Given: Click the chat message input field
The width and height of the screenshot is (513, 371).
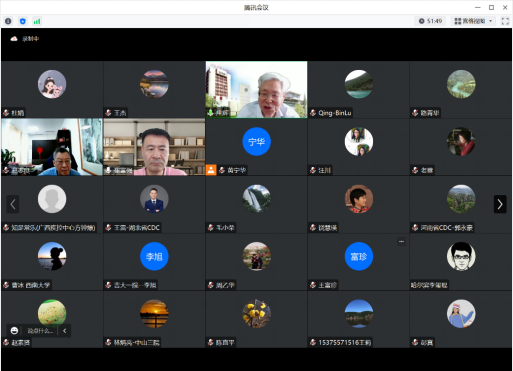Looking at the screenshot, I should pos(40,331).
